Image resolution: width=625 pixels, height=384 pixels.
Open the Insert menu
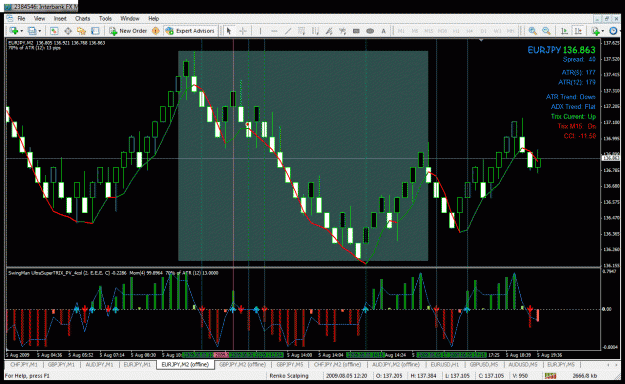(x=60, y=18)
